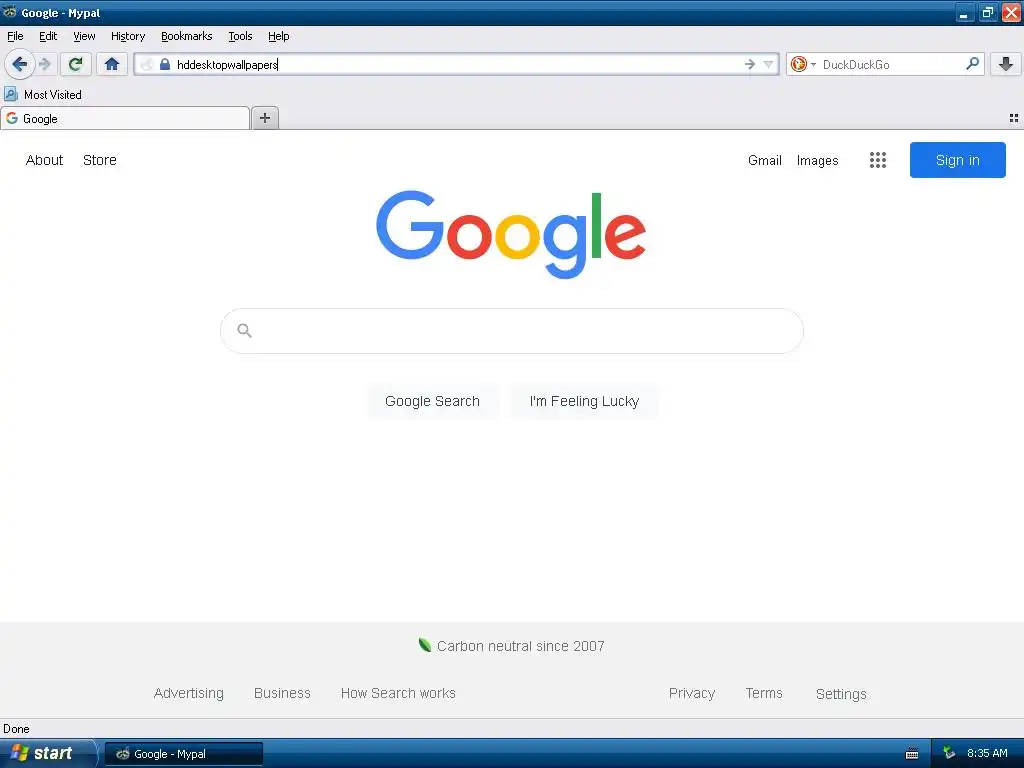Click in the address bar URL field

click(x=456, y=64)
